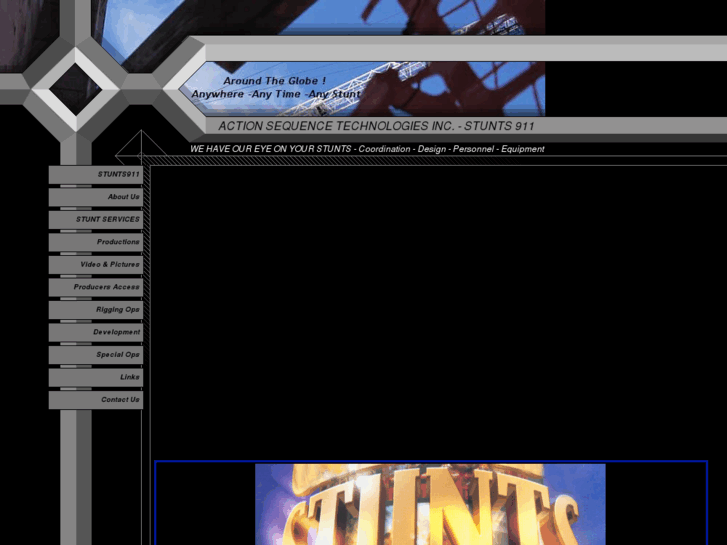
Task: Click the Producers Access button
Action: point(96,288)
